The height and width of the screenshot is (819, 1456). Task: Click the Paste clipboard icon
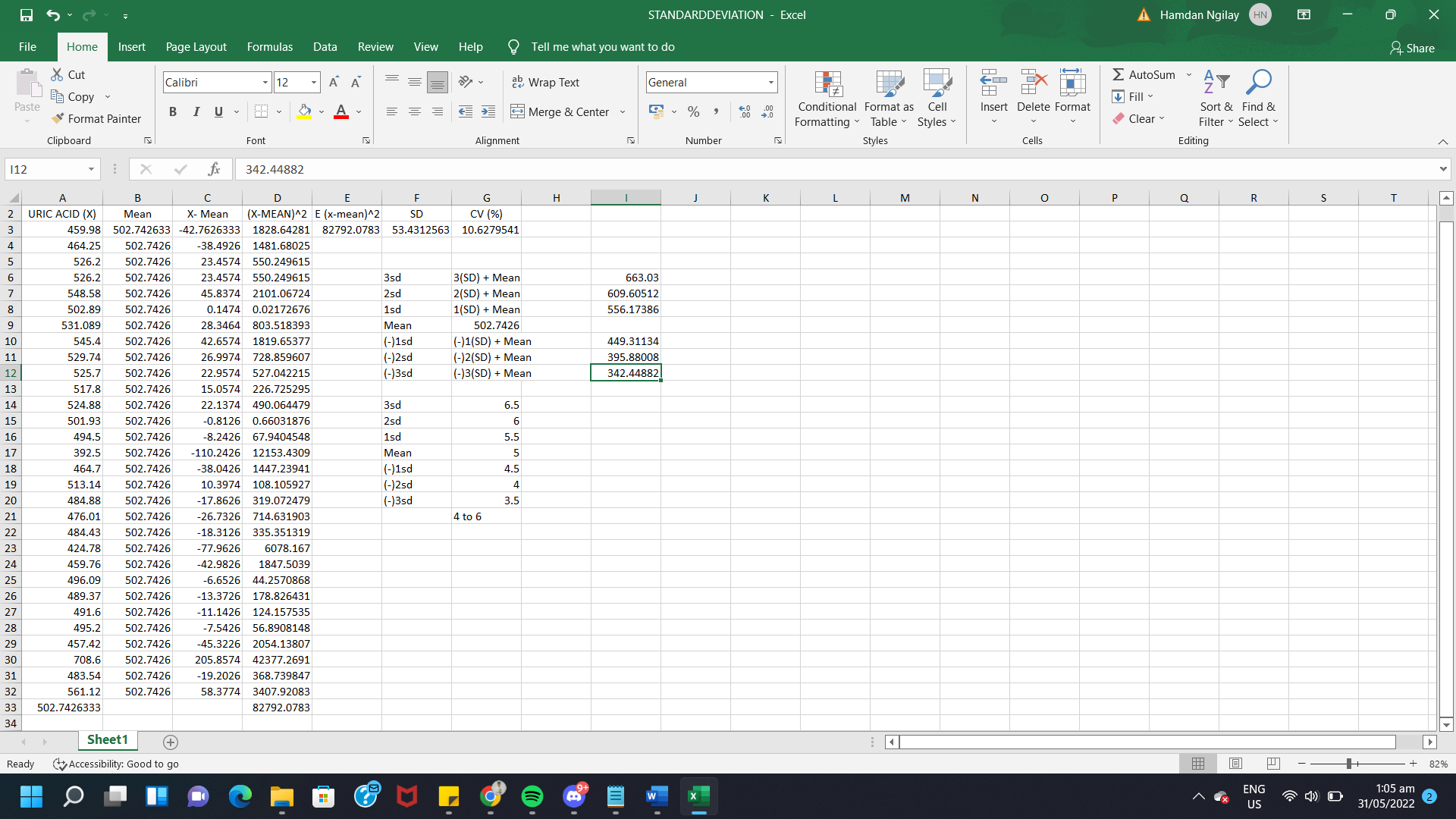tap(27, 83)
